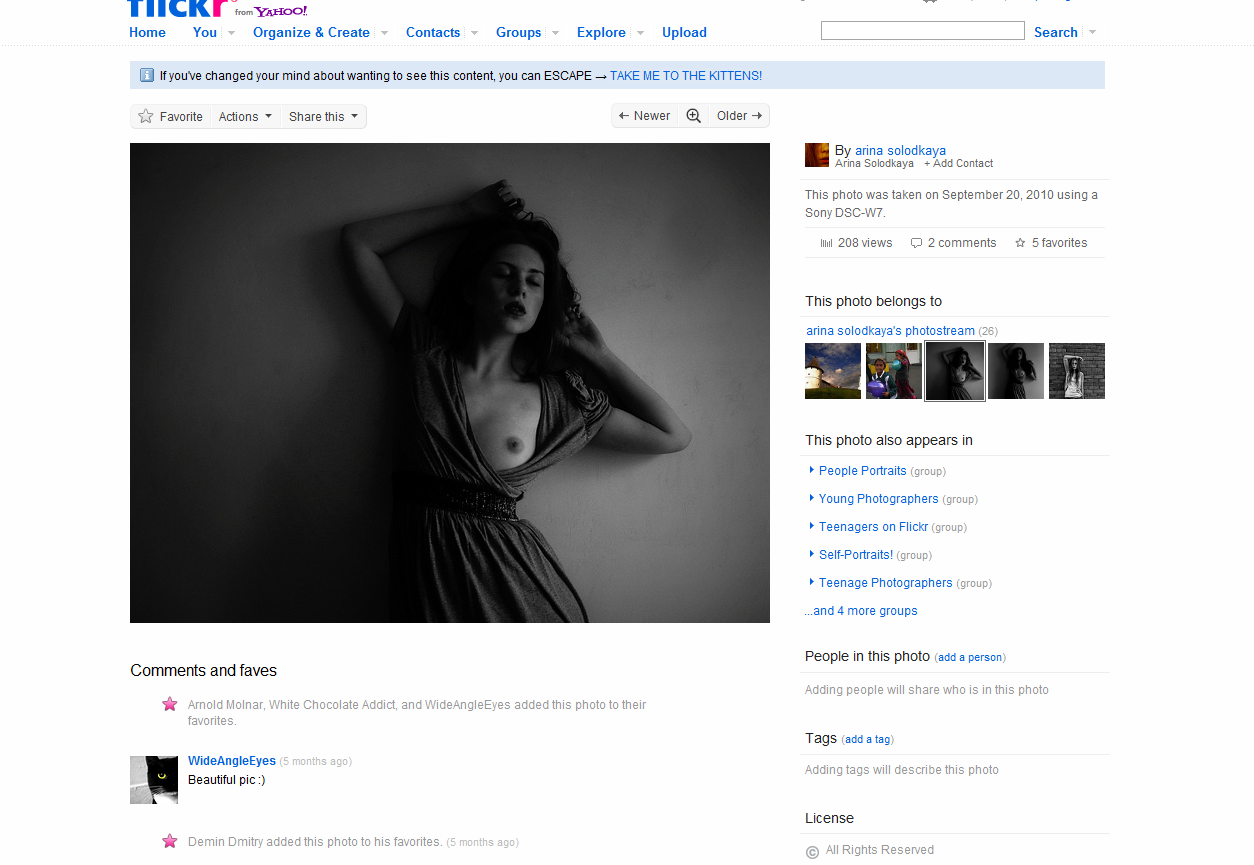Click the pink star beside Arnold Molnar's fave
This screenshot has height=865, width=1254.
pyautogui.click(x=170, y=704)
